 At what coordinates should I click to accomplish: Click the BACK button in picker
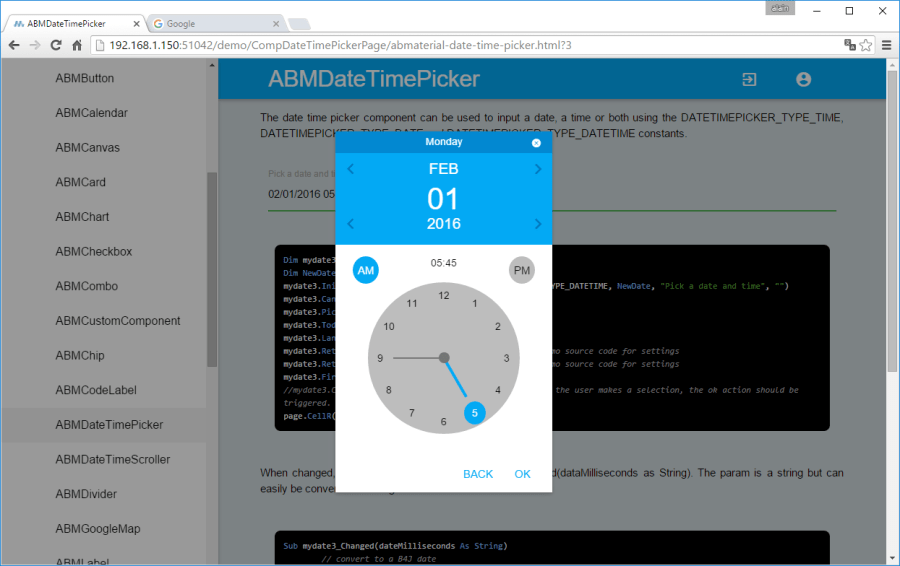478,474
